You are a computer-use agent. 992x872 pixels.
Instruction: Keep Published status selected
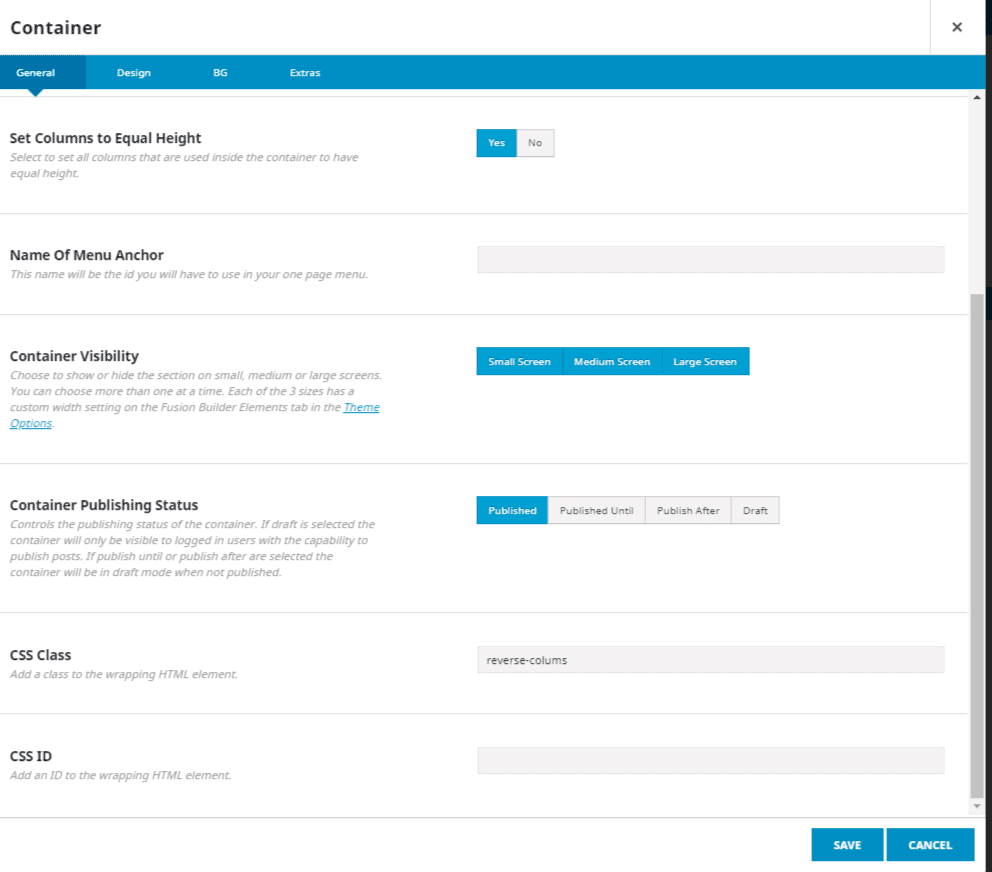(x=511, y=510)
